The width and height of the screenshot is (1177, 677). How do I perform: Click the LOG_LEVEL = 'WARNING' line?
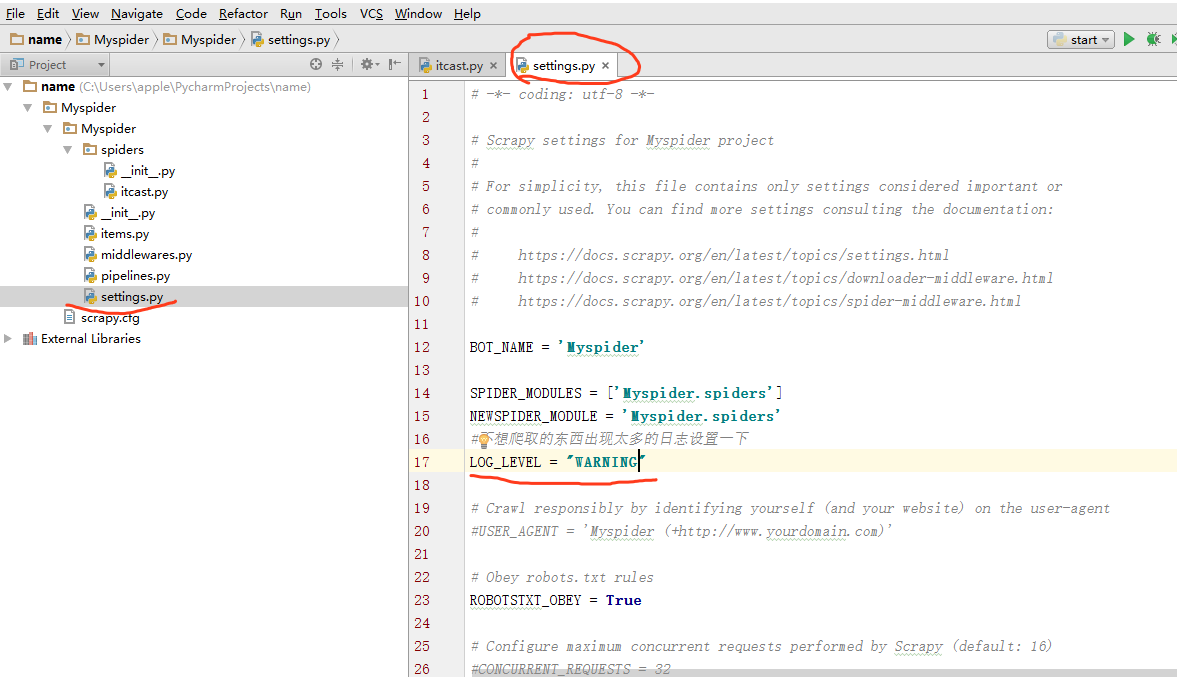[557, 462]
